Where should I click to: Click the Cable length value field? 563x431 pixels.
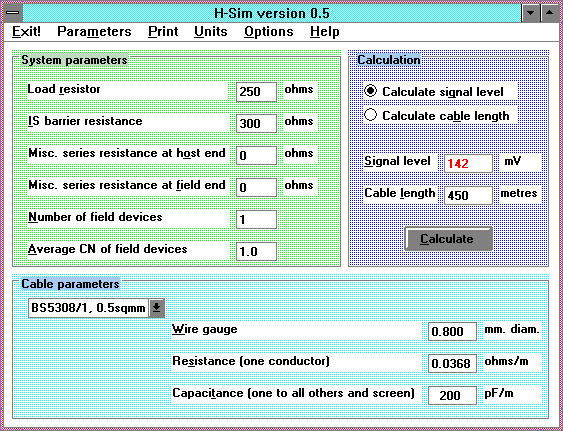point(468,195)
